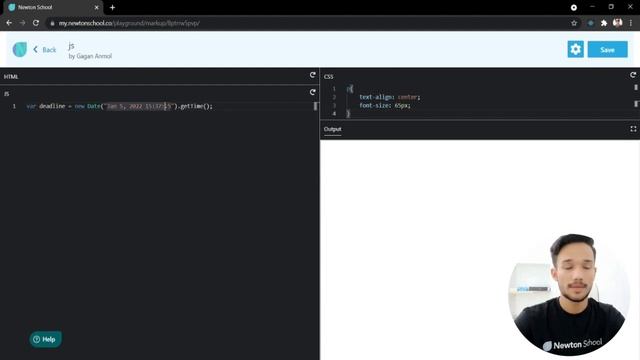Expand output to fullscreen

[633, 129]
